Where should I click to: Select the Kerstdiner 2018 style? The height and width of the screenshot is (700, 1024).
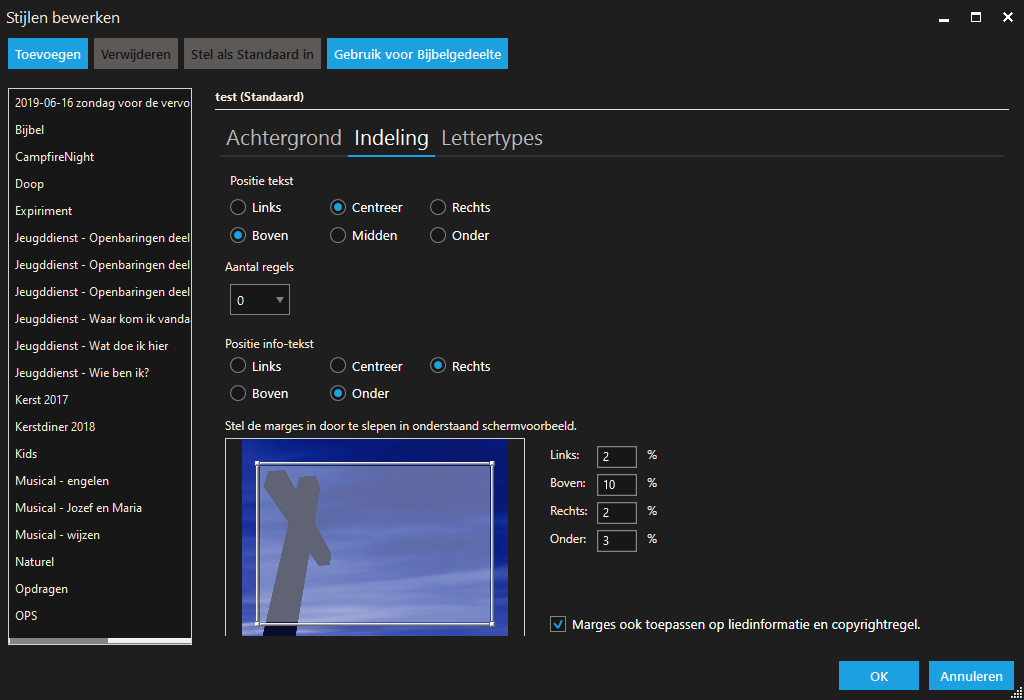click(100, 427)
